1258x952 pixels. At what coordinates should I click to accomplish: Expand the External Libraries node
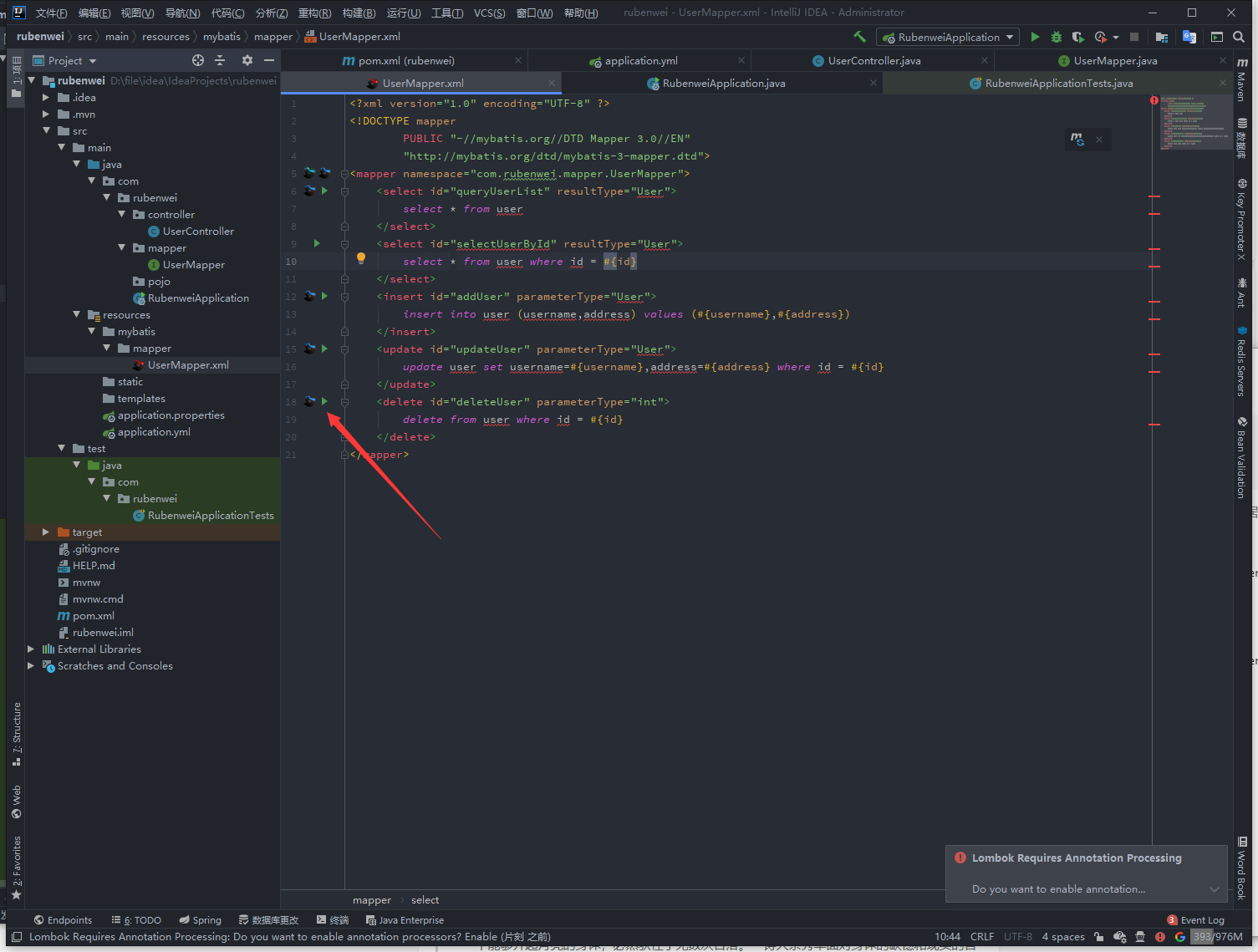point(31,649)
